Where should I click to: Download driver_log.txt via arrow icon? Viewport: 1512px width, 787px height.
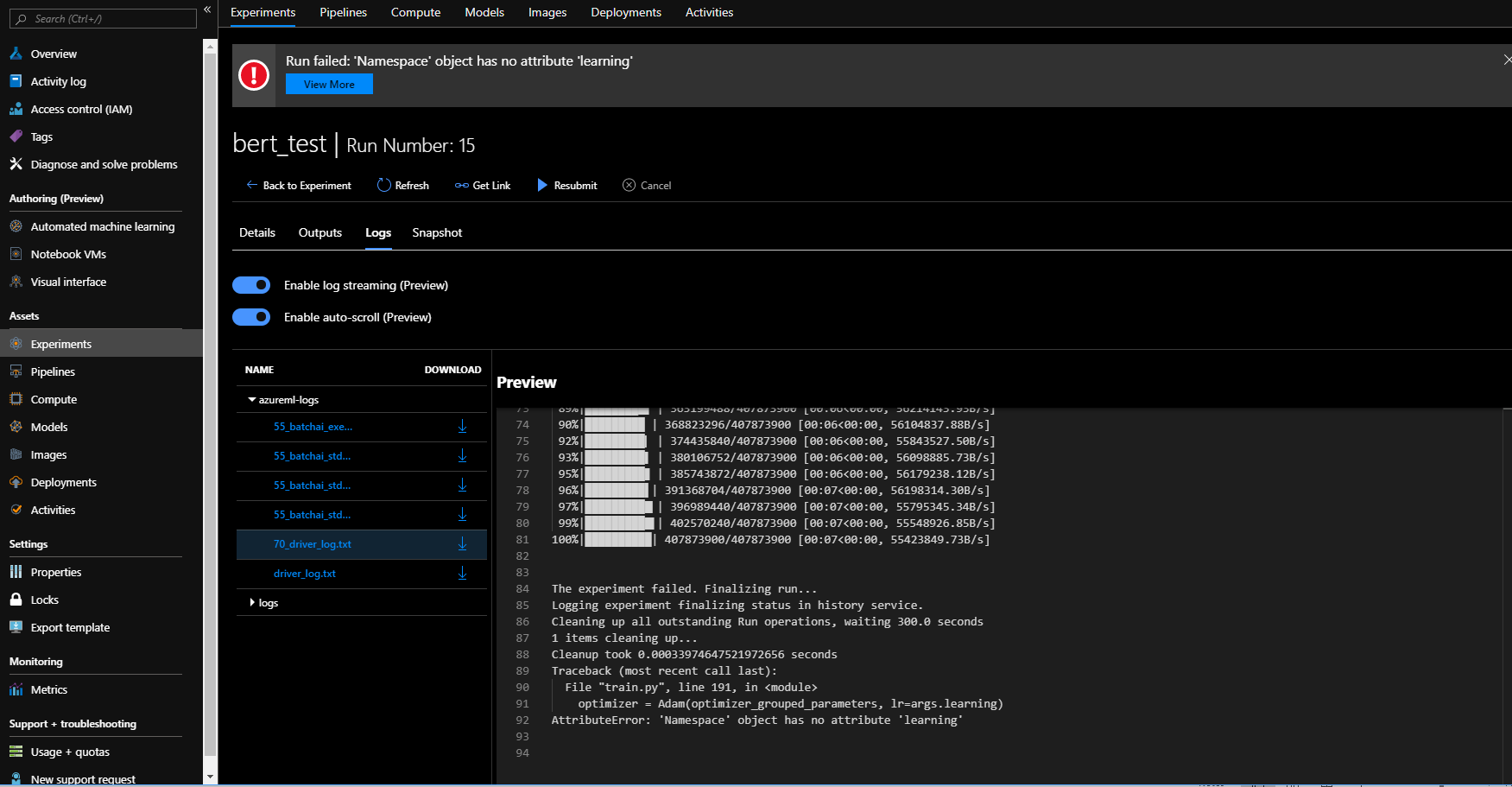[x=462, y=574]
